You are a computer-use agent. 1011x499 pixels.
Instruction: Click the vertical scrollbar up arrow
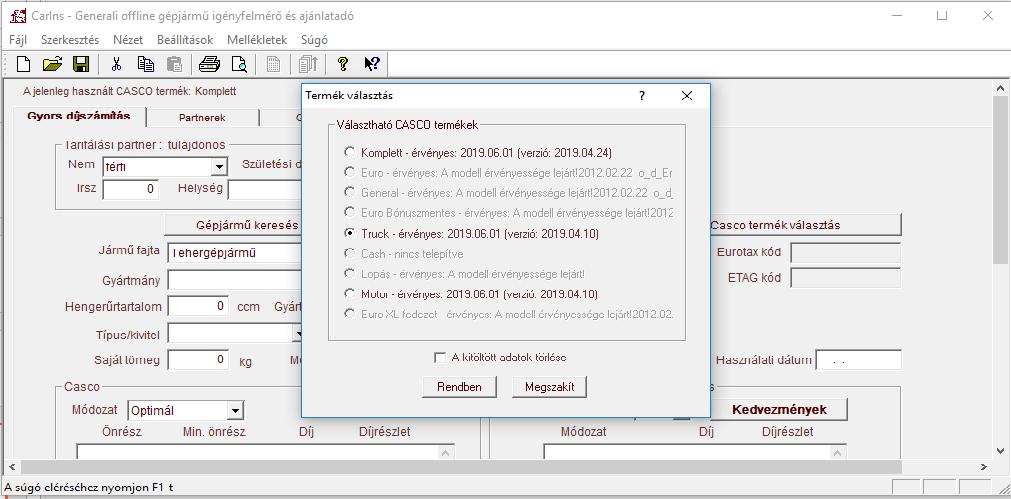click(x=1001, y=88)
